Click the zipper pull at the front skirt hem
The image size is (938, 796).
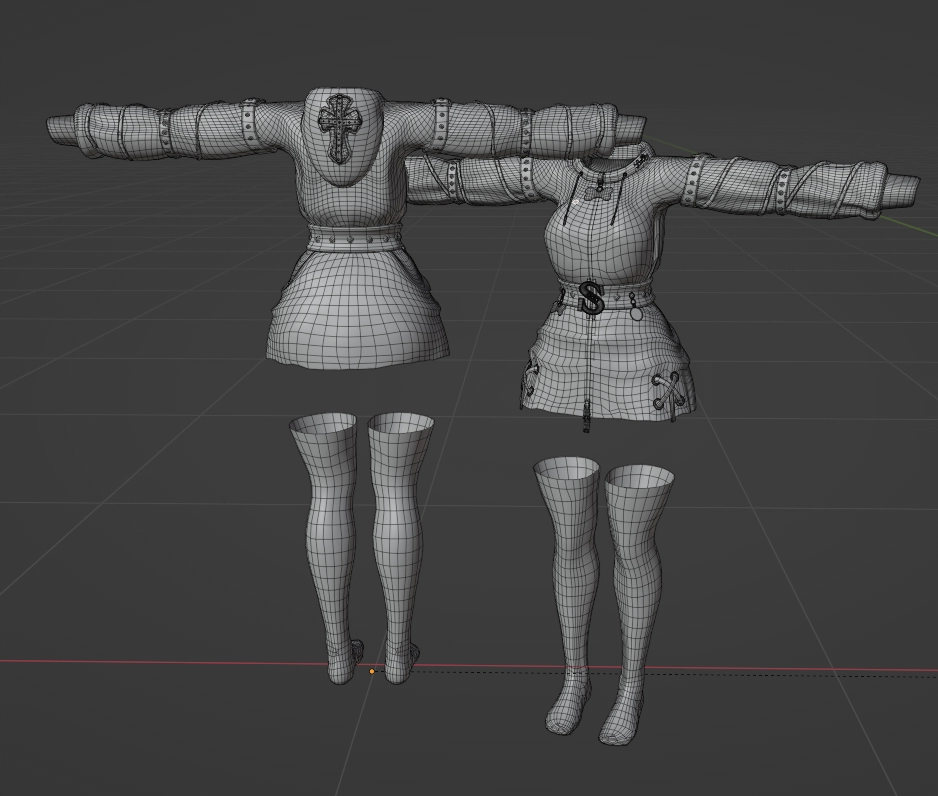pos(587,413)
